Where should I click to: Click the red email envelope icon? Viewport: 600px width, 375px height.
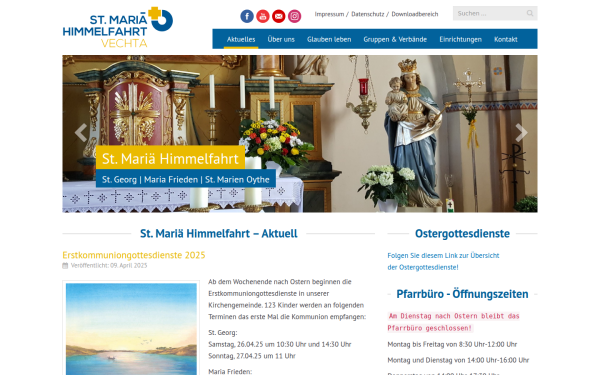pyautogui.click(x=279, y=16)
